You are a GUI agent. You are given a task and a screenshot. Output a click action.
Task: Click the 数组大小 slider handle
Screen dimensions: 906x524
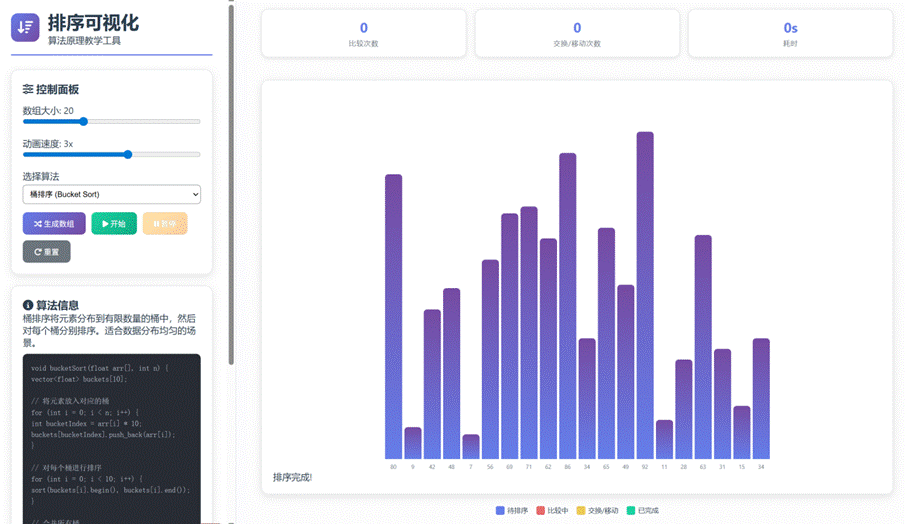click(84, 122)
